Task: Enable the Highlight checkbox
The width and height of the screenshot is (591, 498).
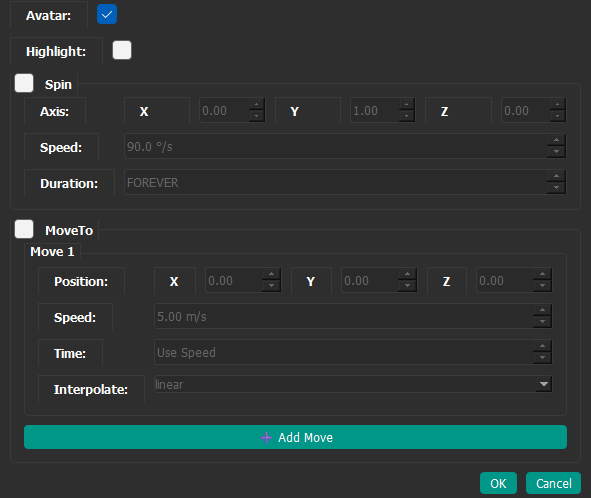Action: [122, 50]
